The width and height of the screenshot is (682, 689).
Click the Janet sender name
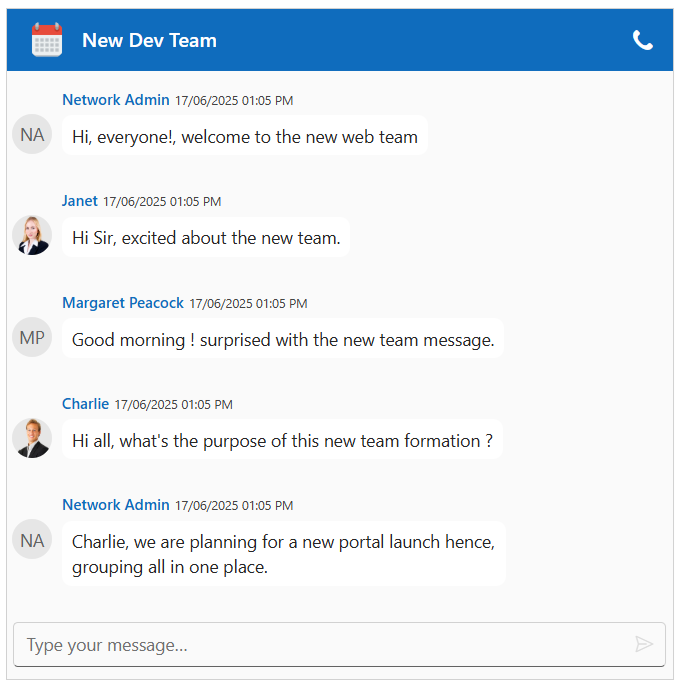pos(80,201)
